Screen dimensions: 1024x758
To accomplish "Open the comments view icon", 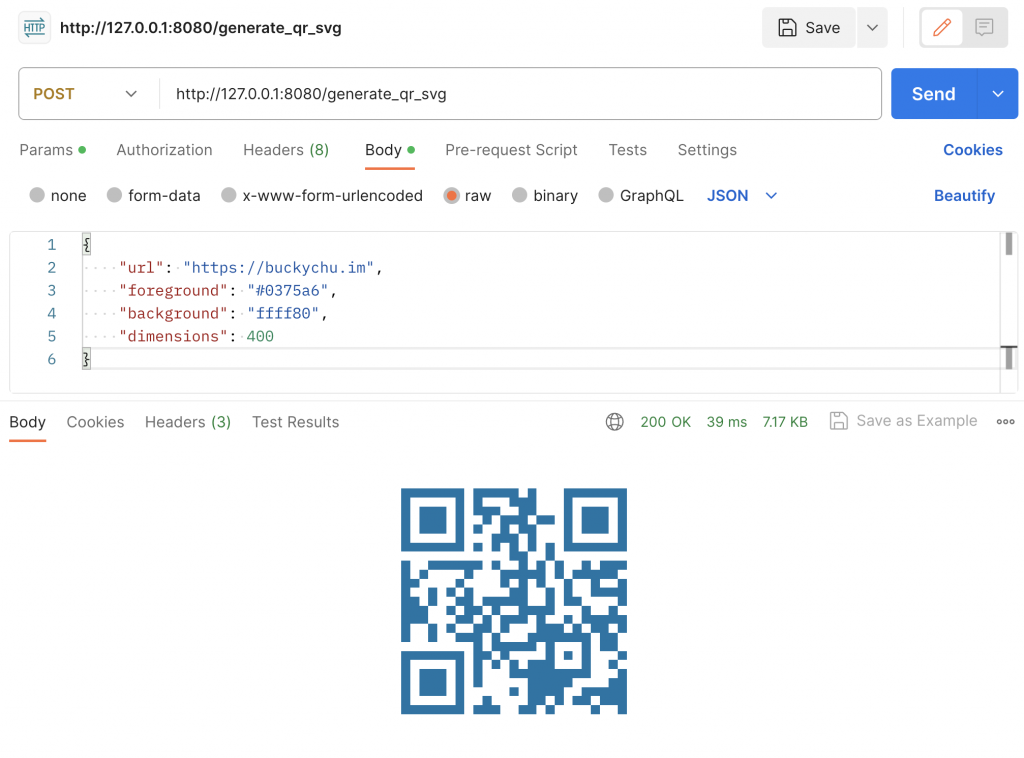I will pos(984,27).
